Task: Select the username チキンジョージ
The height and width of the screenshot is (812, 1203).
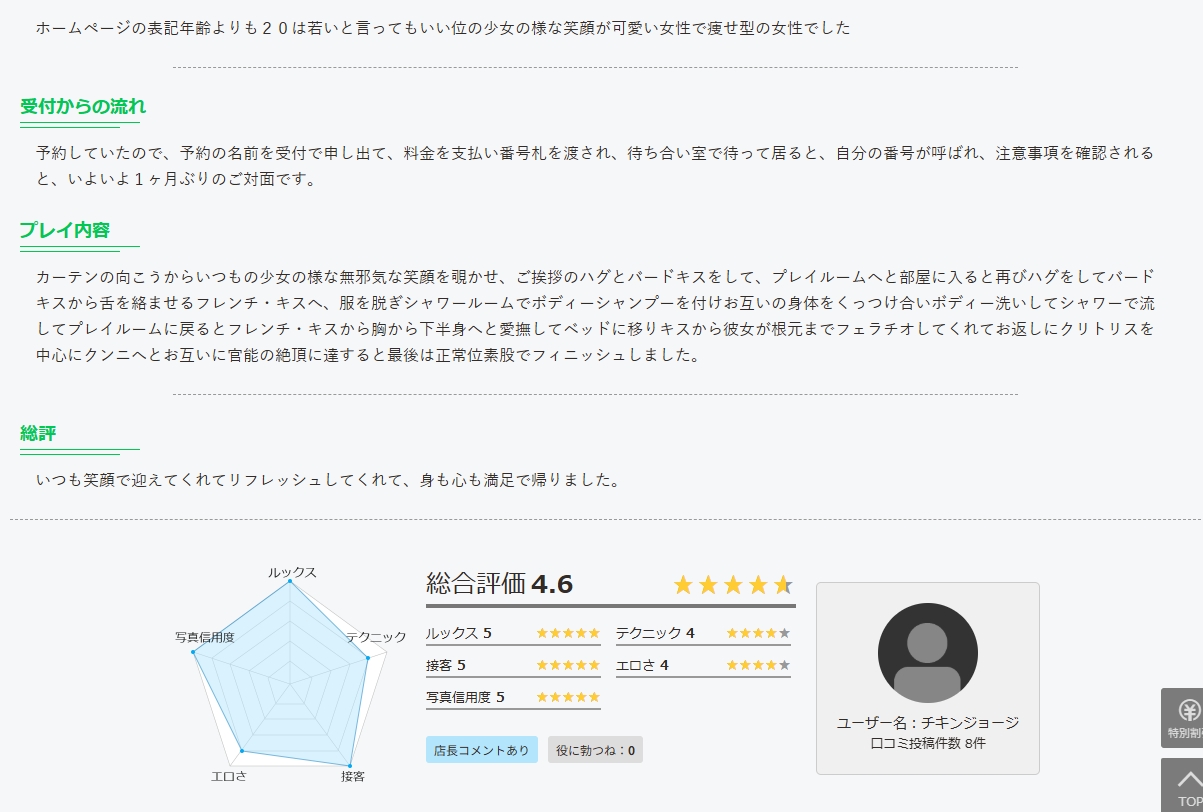Action: click(x=969, y=722)
